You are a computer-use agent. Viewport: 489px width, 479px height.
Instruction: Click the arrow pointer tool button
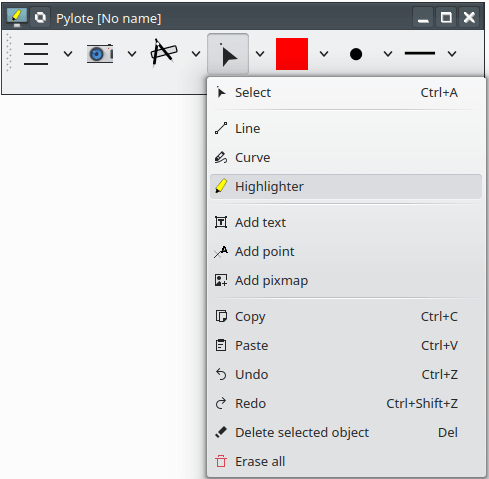[x=228, y=54]
